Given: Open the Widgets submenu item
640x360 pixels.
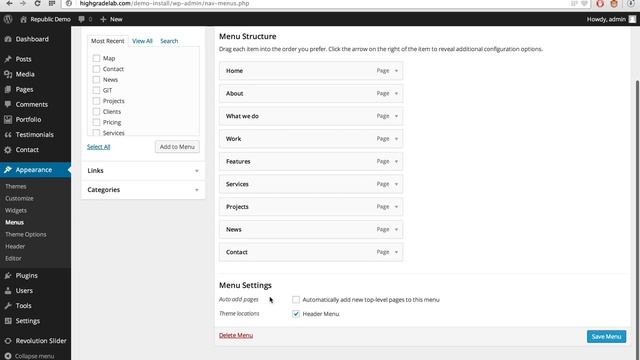Looking at the screenshot, I should tap(16, 211).
